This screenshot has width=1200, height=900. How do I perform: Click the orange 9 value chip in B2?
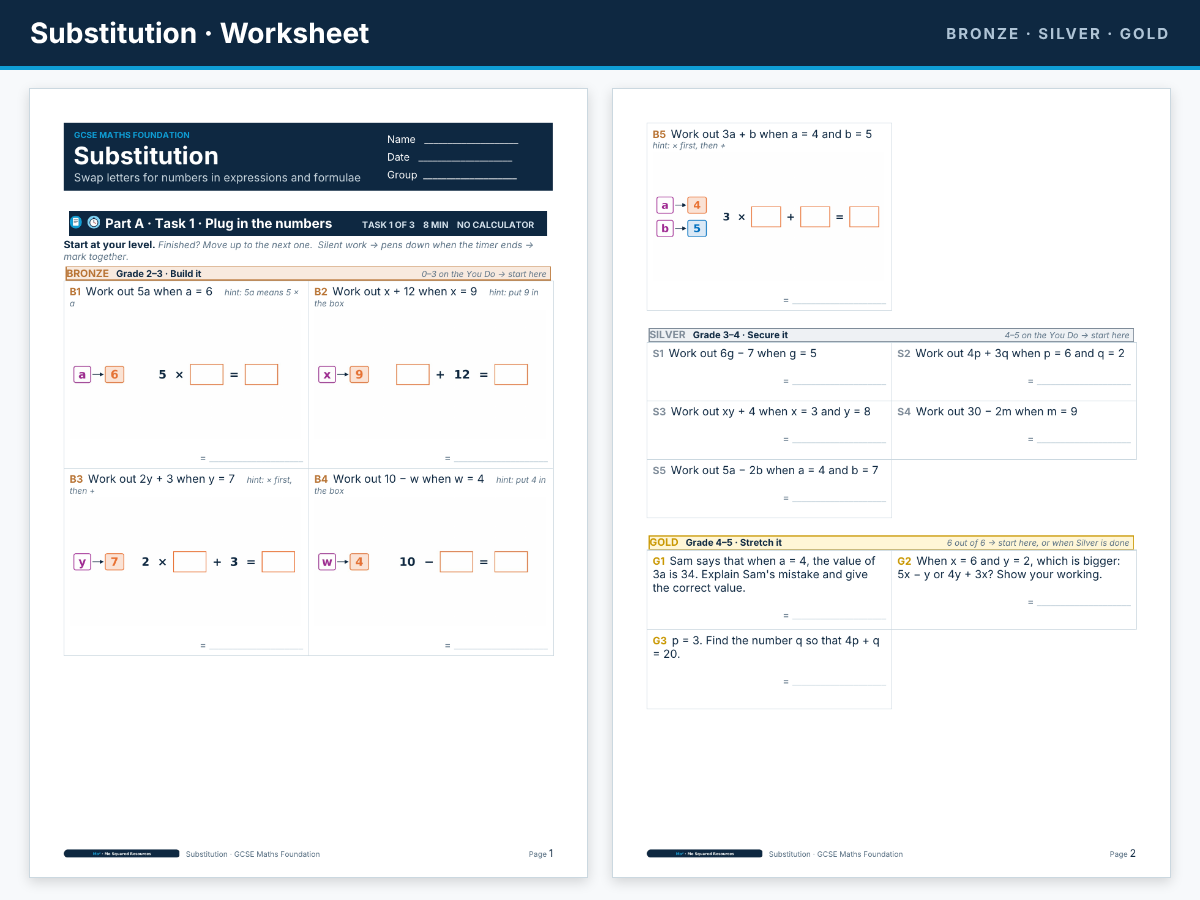tap(359, 374)
